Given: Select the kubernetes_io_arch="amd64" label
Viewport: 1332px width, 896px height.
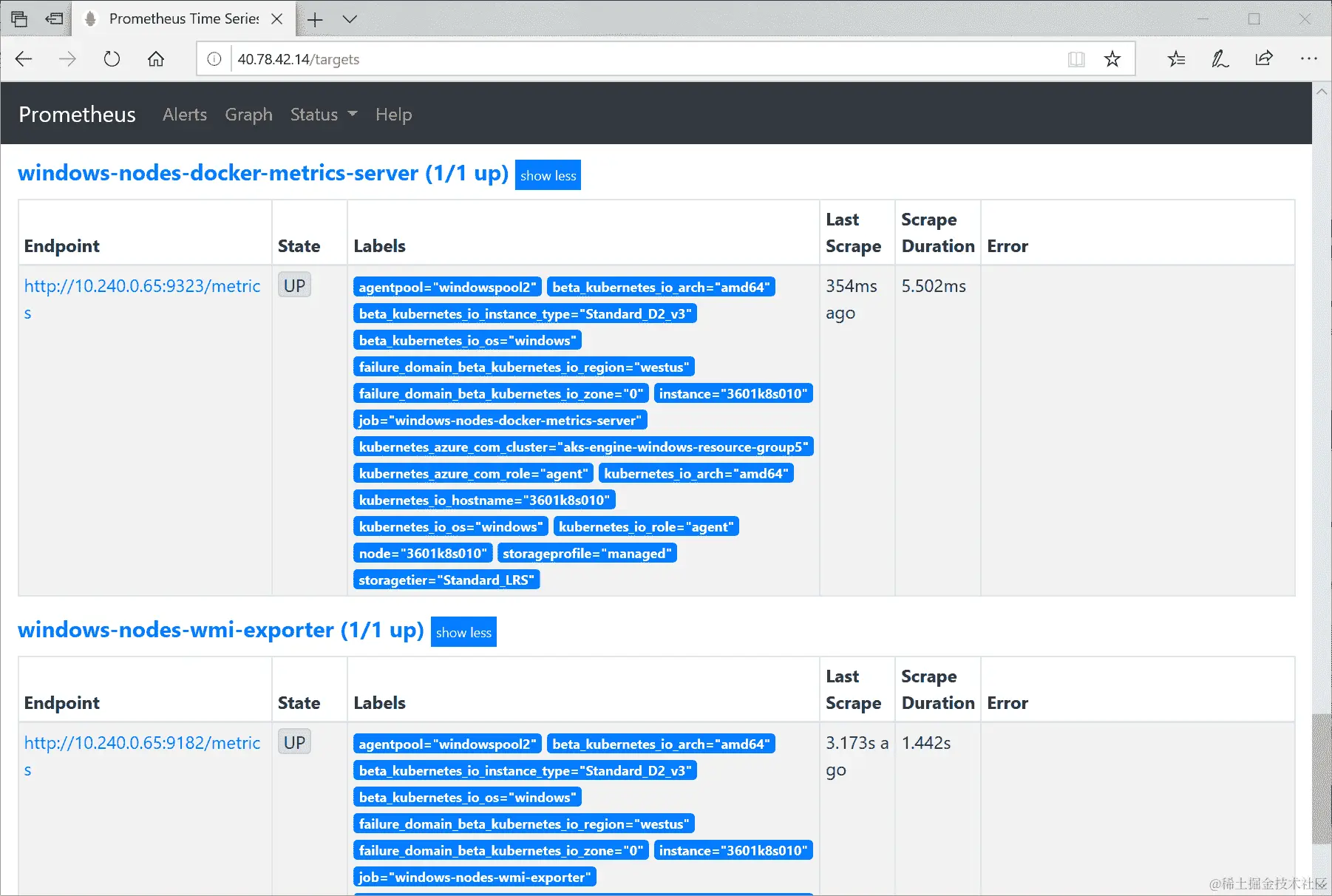Looking at the screenshot, I should (x=696, y=473).
